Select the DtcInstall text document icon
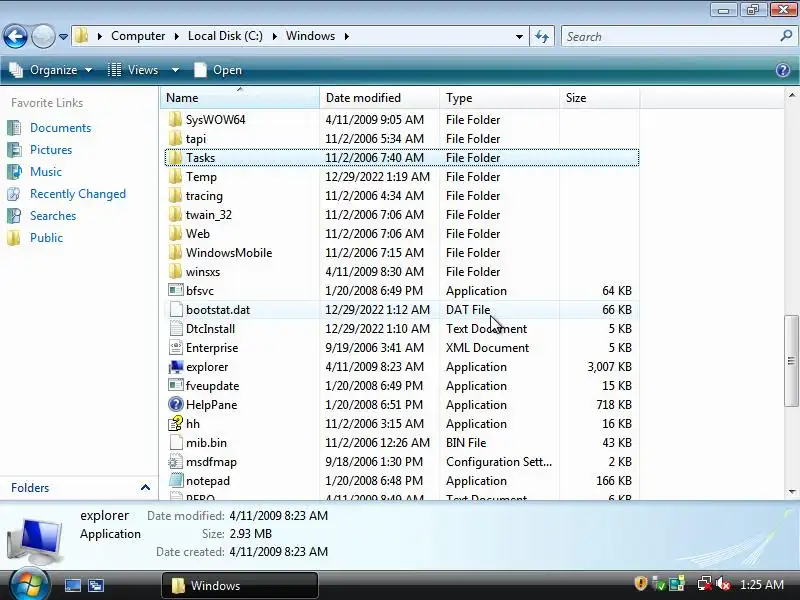This screenshot has height=600, width=800. pyautogui.click(x=176, y=329)
